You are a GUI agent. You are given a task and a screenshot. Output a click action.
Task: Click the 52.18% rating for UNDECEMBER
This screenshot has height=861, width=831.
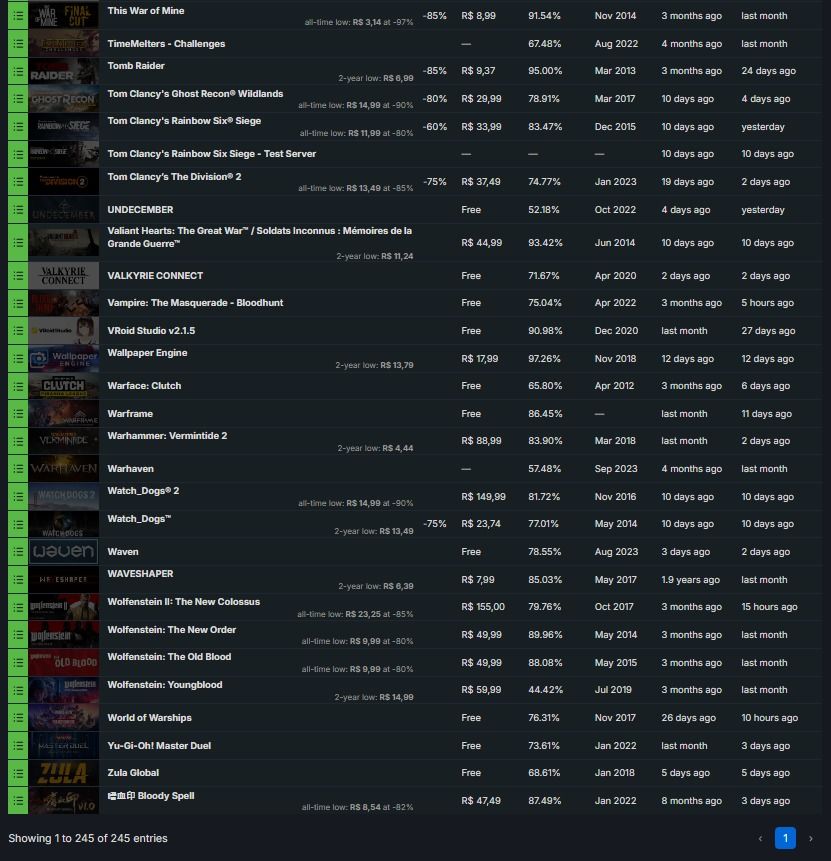click(x=544, y=210)
